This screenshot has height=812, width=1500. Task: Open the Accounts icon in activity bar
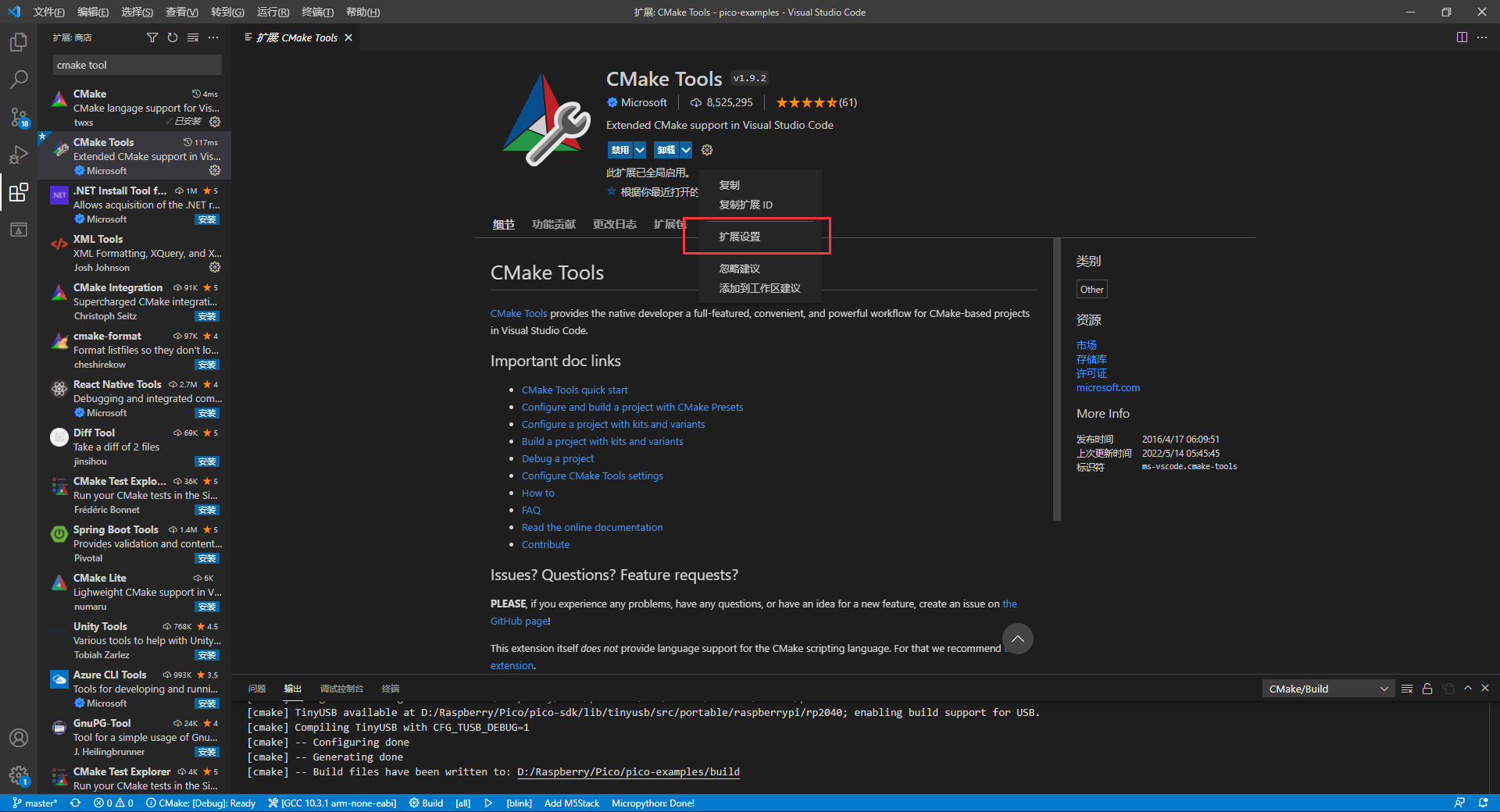19,738
